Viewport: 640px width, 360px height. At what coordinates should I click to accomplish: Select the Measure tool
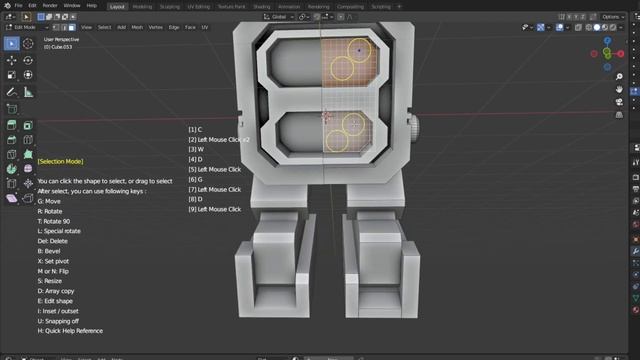28,92
